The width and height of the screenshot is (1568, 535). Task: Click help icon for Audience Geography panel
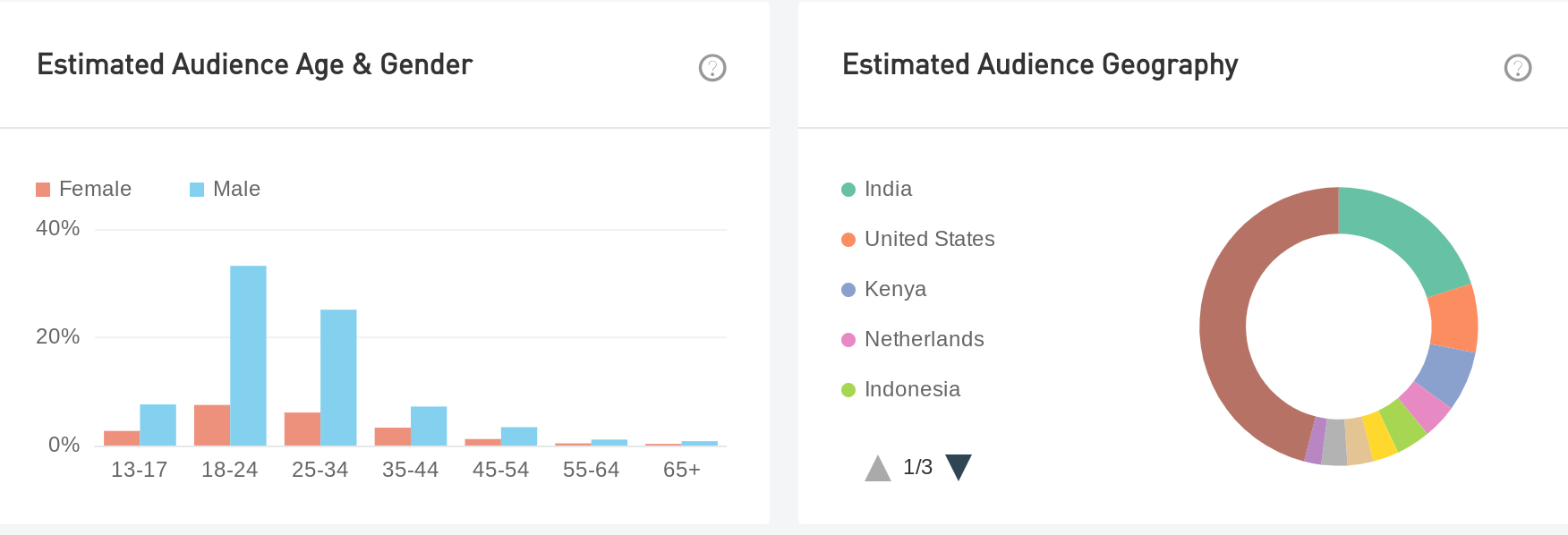click(x=1518, y=68)
